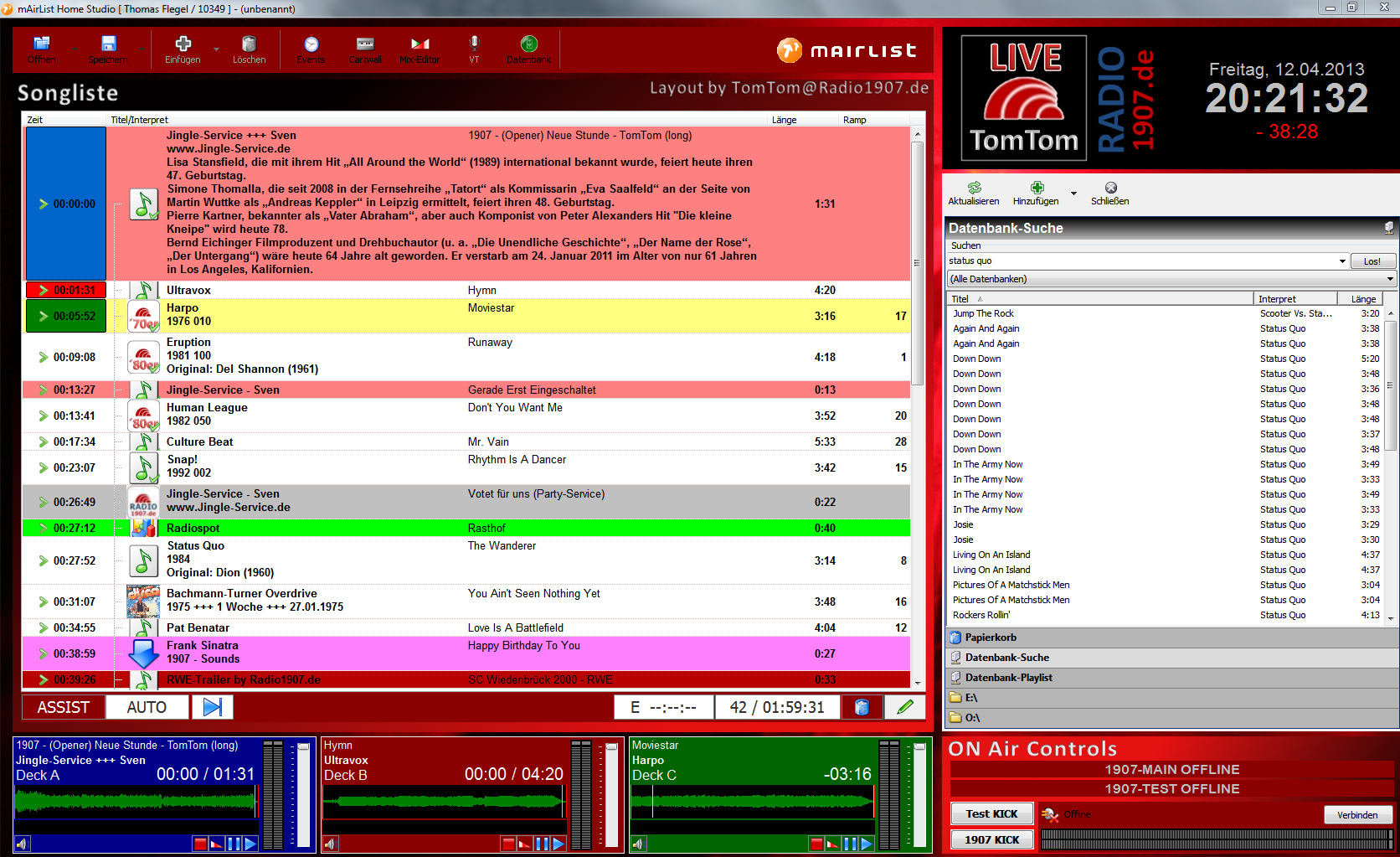The image size is (1400, 857).
Task: Start playback on Deck B
Action: tap(558, 844)
